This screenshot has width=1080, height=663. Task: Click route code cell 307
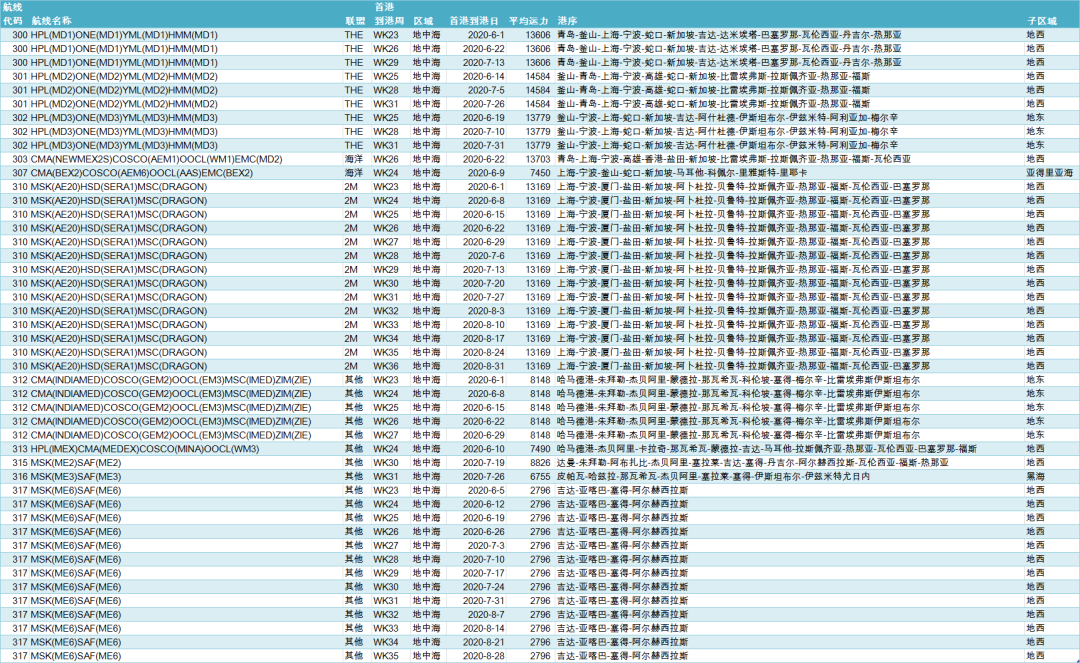[x=20, y=173]
